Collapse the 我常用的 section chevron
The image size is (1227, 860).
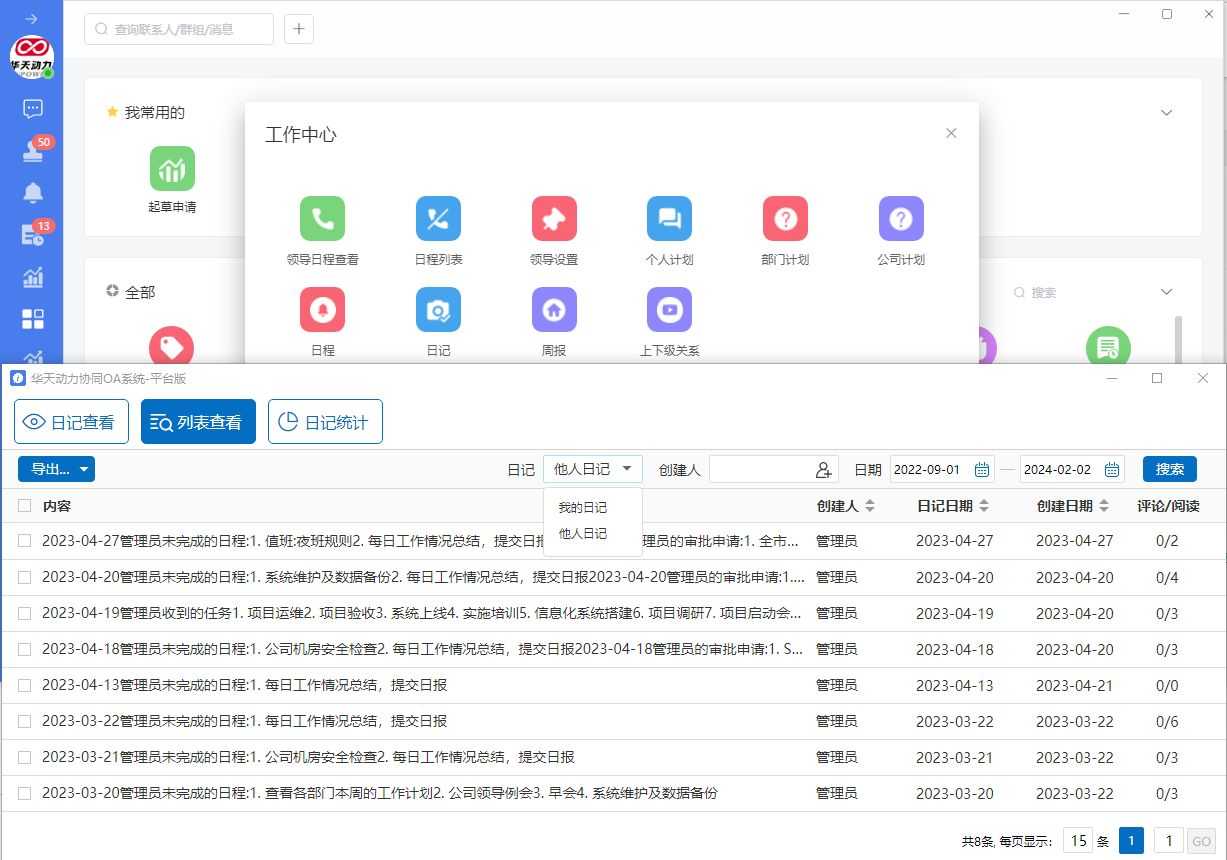(1166, 113)
